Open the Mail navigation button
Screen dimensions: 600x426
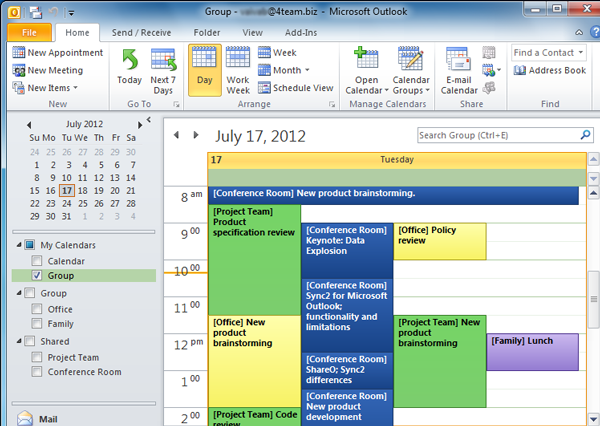tap(40, 420)
